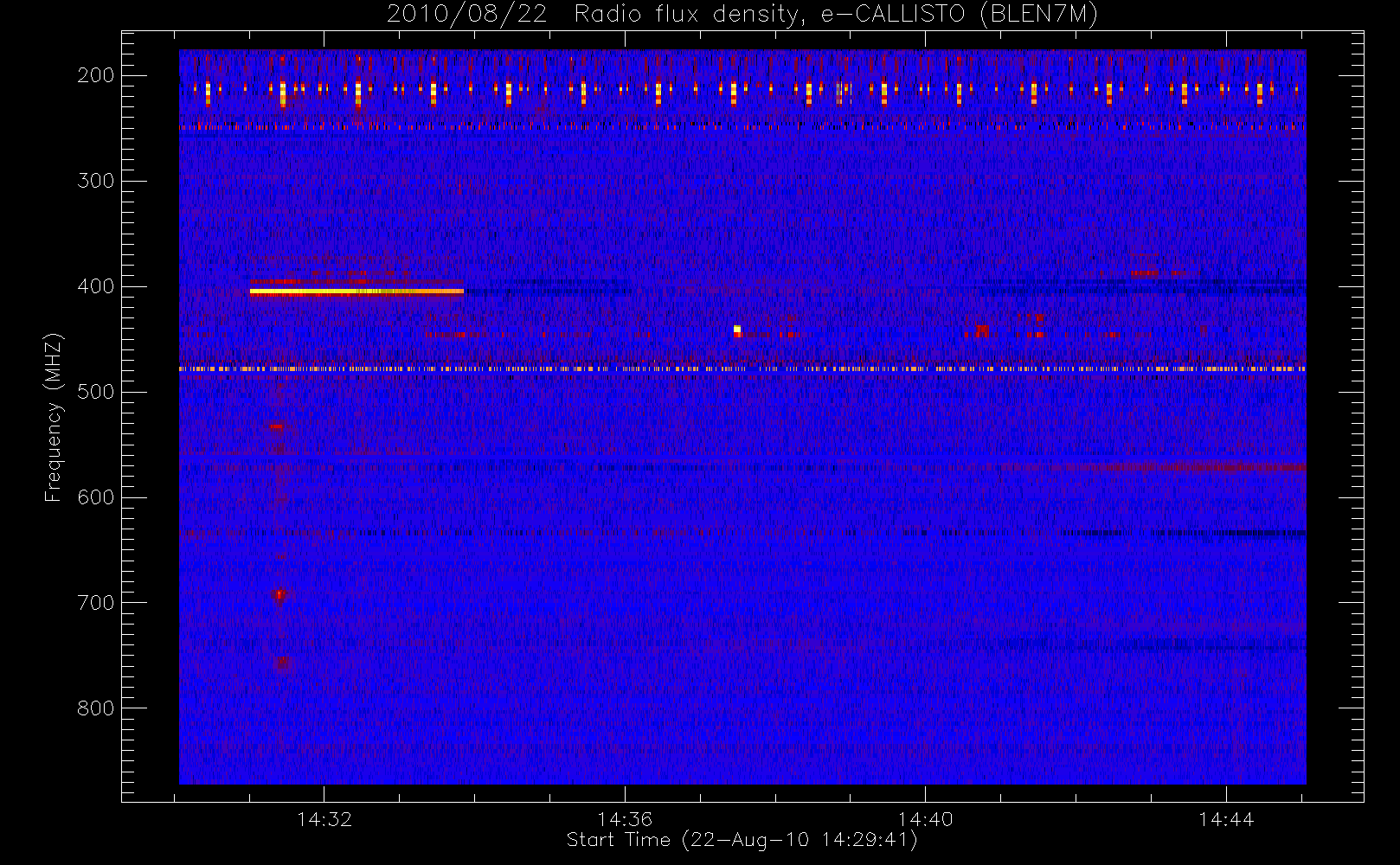Viewport: 1400px width, 865px height.
Task: Click the 800 frequency tick label
Action: point(95,708)
